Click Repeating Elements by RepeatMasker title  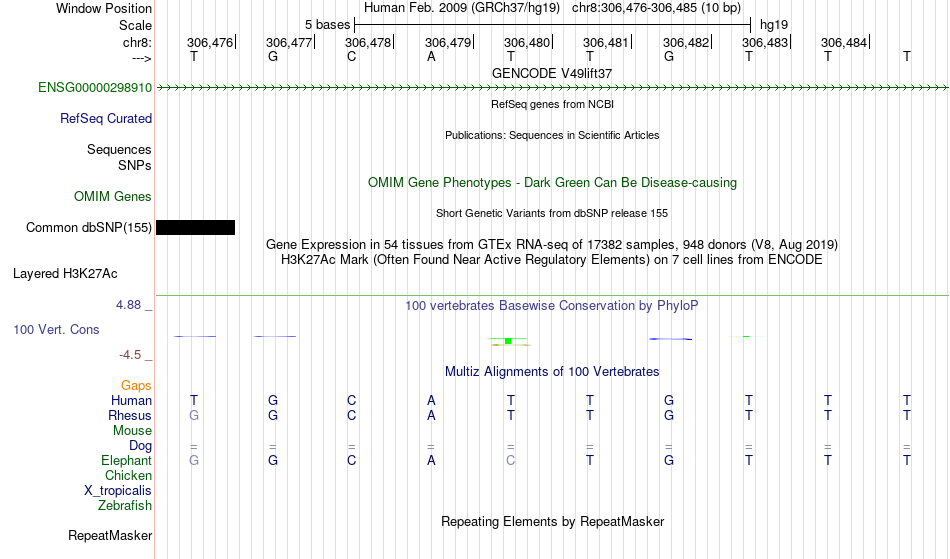[x=553, y=521]
